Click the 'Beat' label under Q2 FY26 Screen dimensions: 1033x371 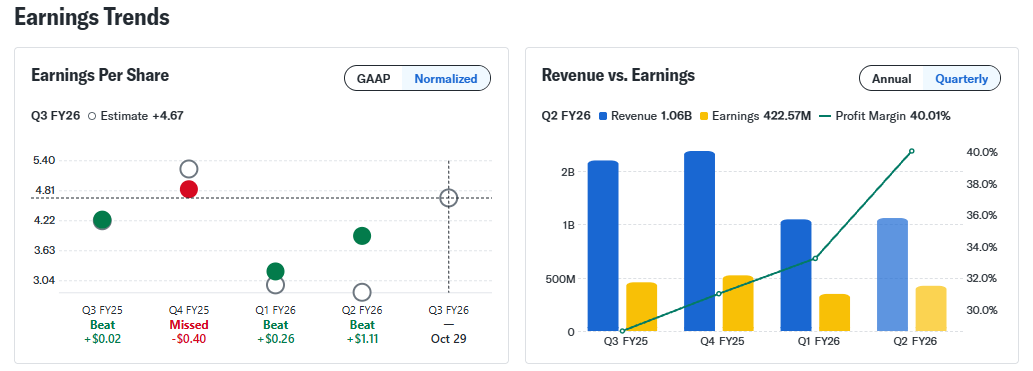tap(362, 325)
